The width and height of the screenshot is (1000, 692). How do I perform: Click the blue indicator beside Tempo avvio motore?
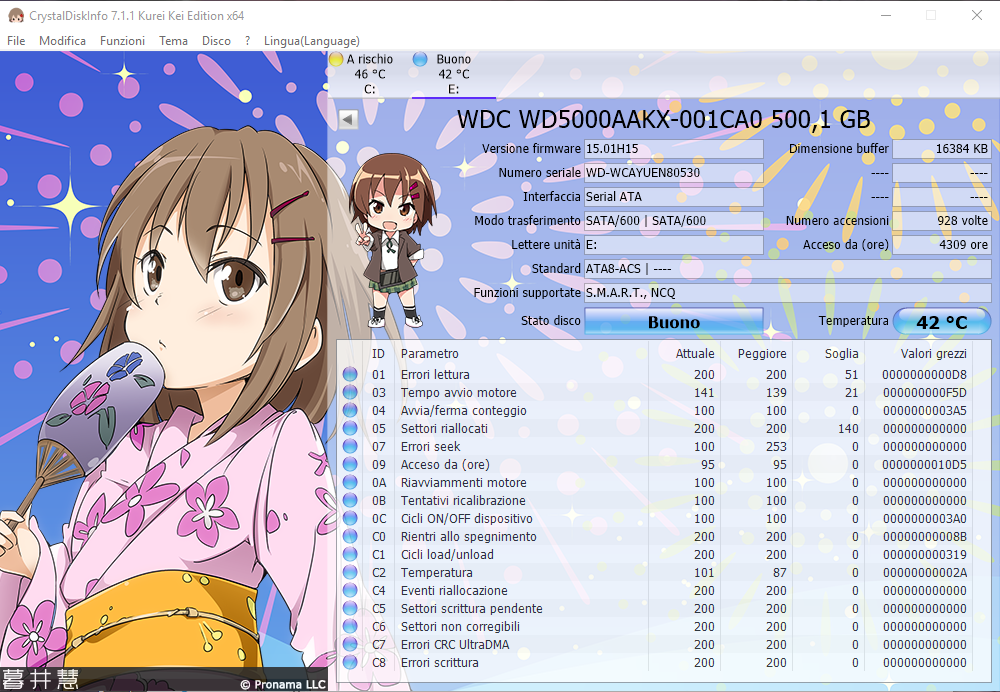(x=350, y=393)
